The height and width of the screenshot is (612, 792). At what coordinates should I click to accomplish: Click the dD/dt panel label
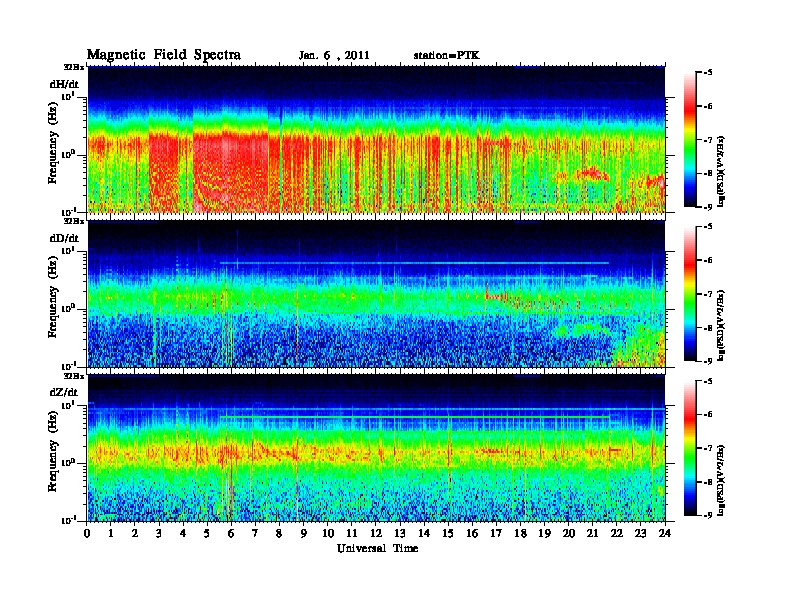(64, 238)
